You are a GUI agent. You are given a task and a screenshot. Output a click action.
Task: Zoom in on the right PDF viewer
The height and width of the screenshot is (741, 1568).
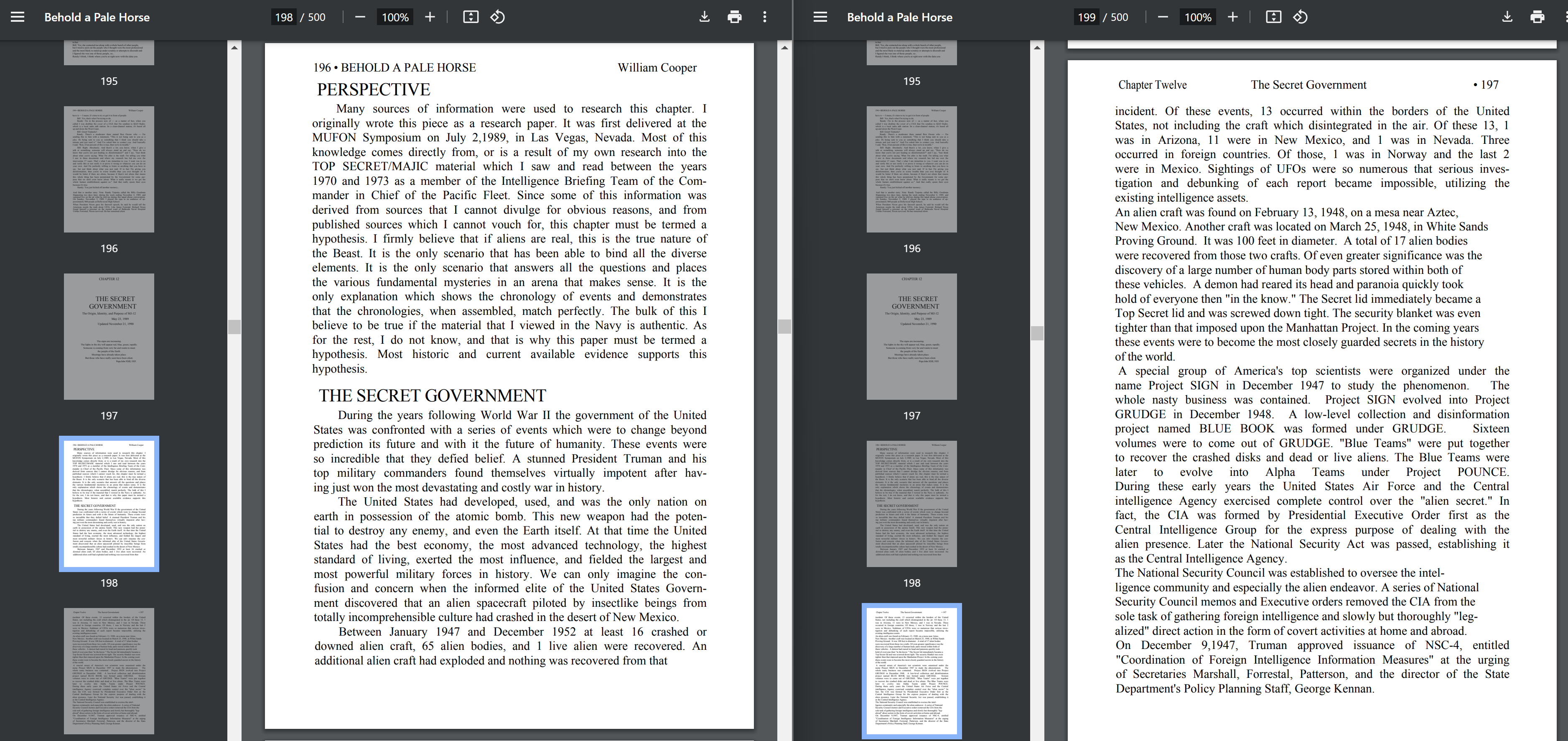point(1232,17)
